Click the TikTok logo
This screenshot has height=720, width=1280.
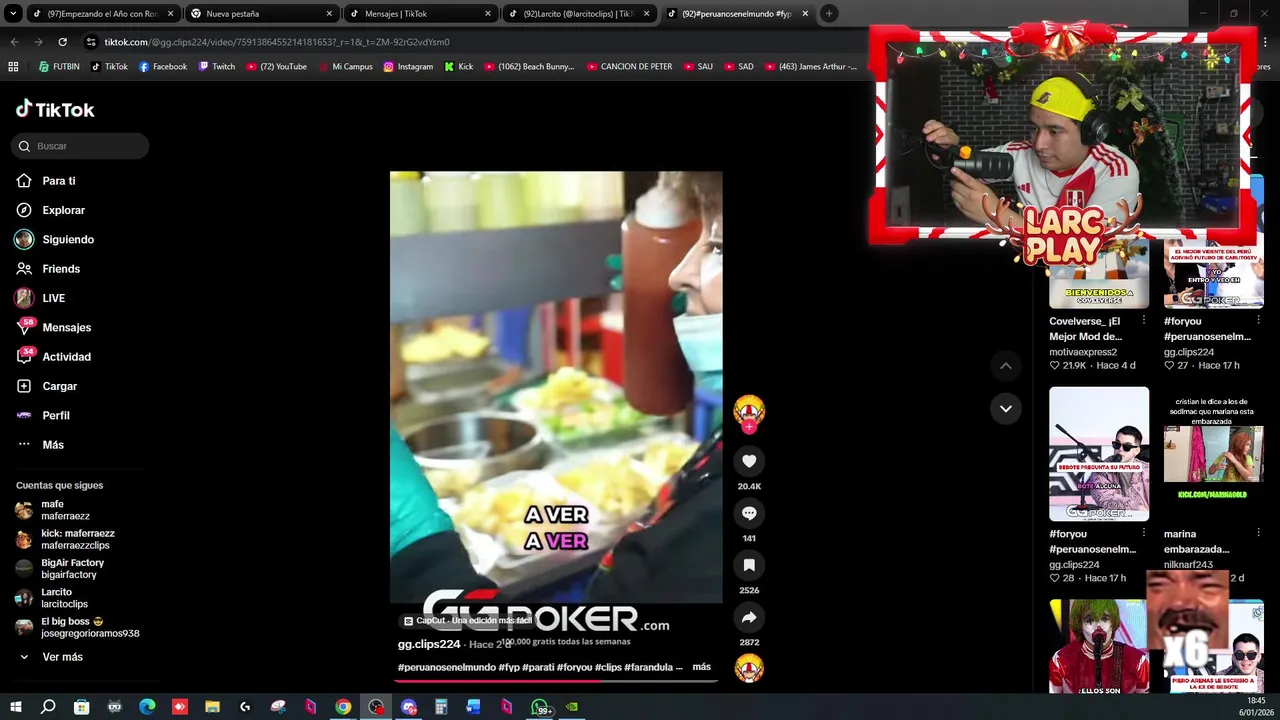coord(55,109)
